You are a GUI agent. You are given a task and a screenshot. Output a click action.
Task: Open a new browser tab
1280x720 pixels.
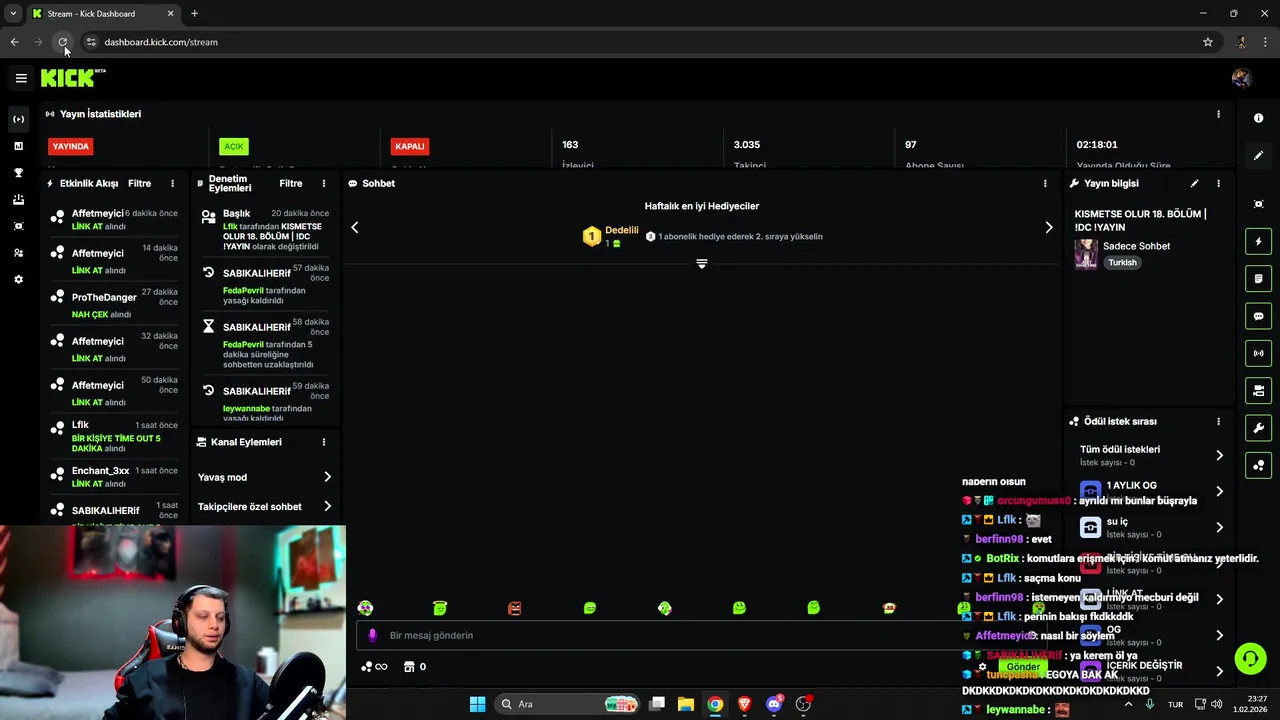tap(194, 13)
